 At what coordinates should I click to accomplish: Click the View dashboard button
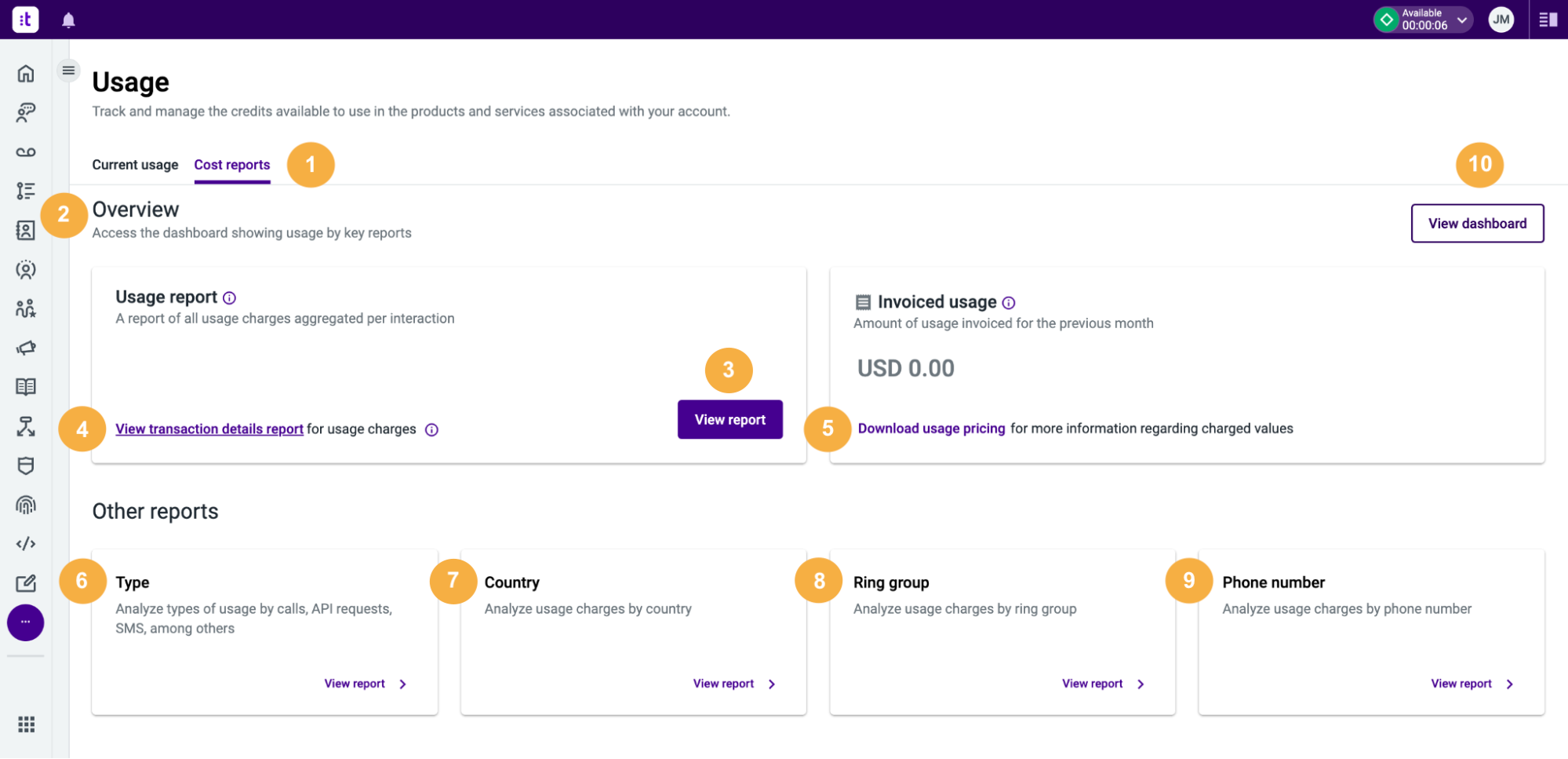[x=1476, y=223]
